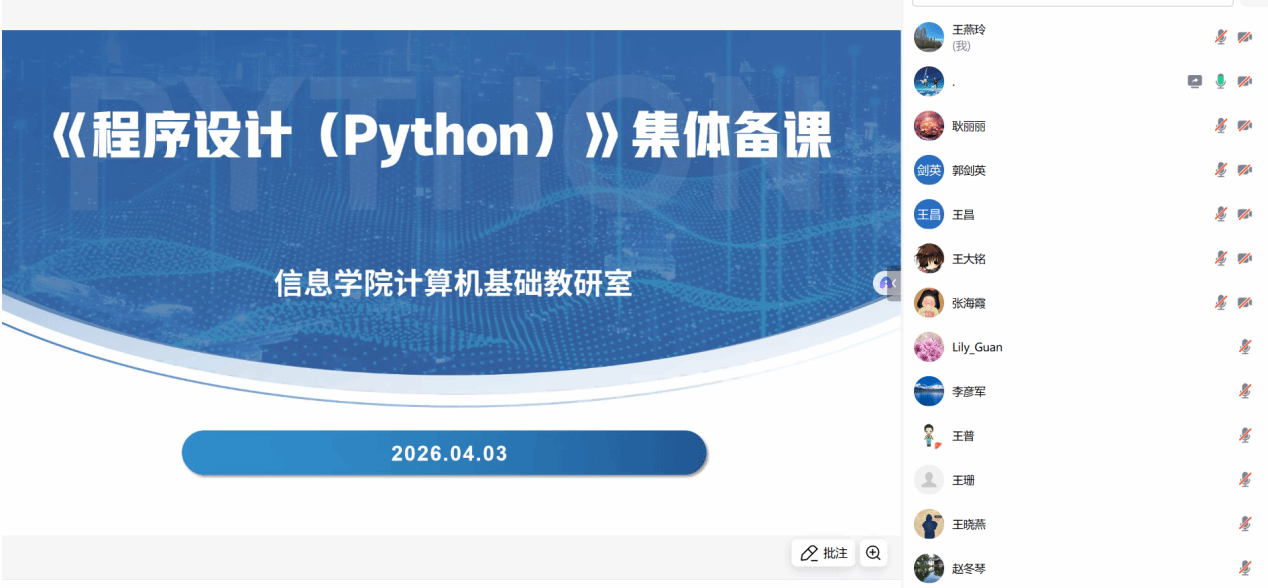Select 王晓燕 in the participant list
Viewport: 1268px width, 588px height.
click(968, 524)
